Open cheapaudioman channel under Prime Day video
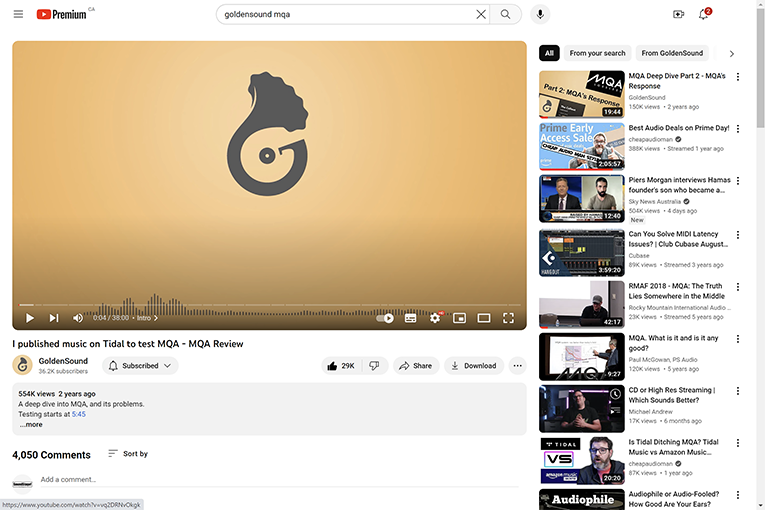This screenshot has width=765, height=510. [x=650, y=139]
